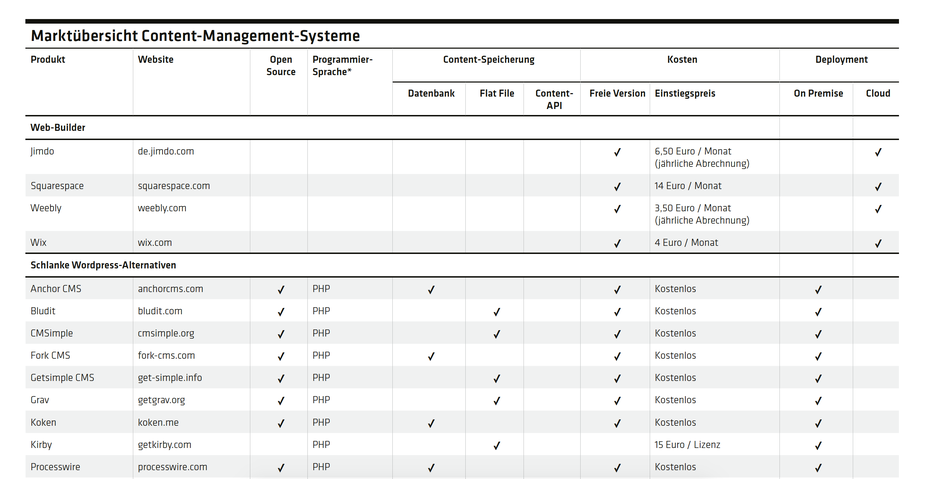
Task: Select the product name 'Jimdo'
Action: tap(42, 151)
